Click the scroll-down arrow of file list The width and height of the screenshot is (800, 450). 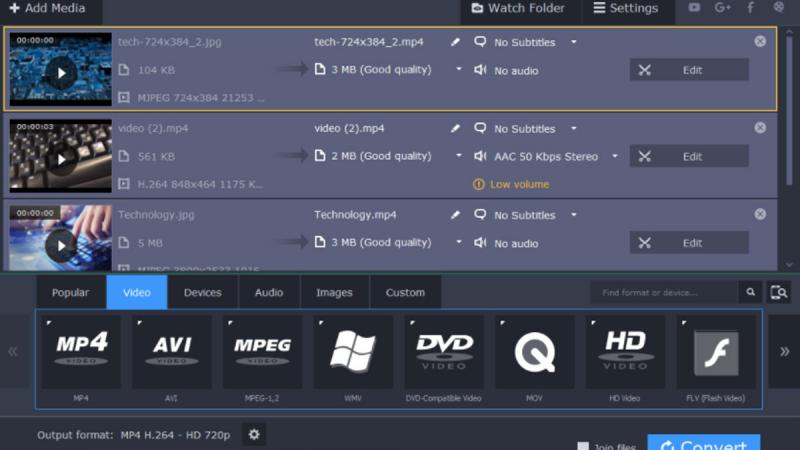[789, 264]
